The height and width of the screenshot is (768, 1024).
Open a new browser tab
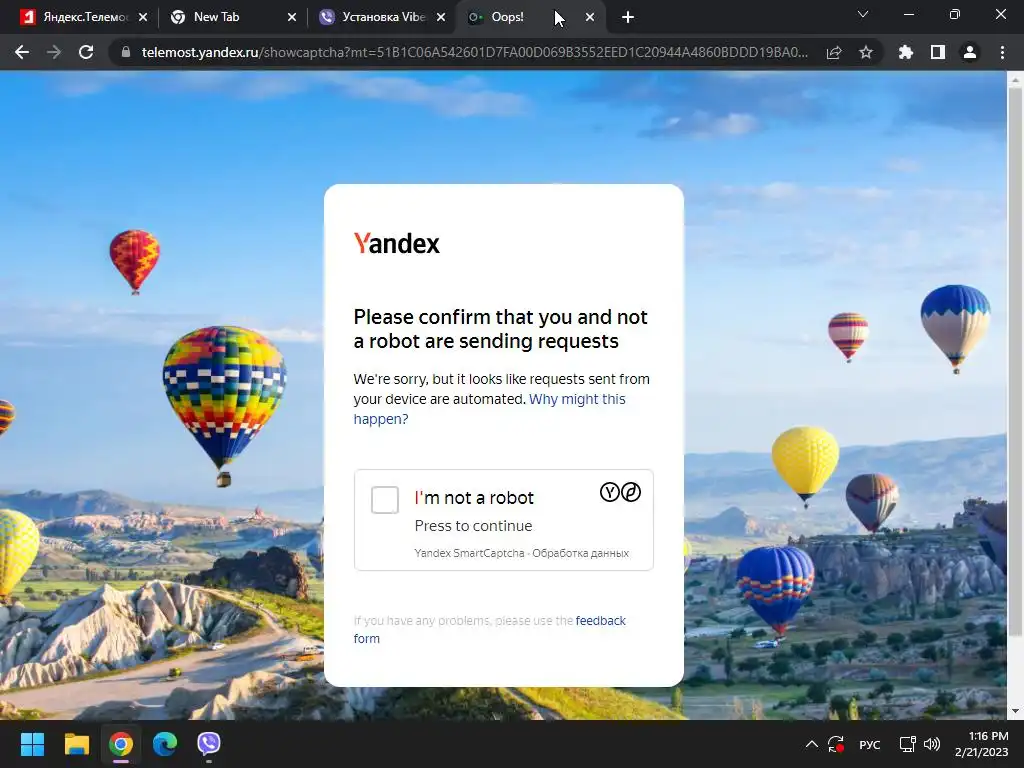tap(628, 17)
